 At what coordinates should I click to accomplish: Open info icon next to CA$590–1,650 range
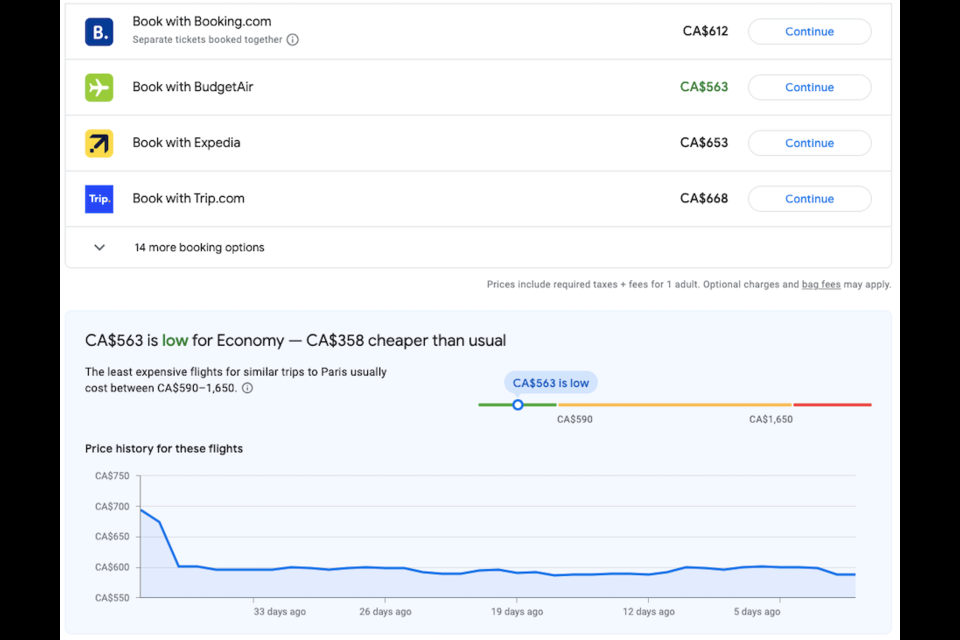pos(247,388)
